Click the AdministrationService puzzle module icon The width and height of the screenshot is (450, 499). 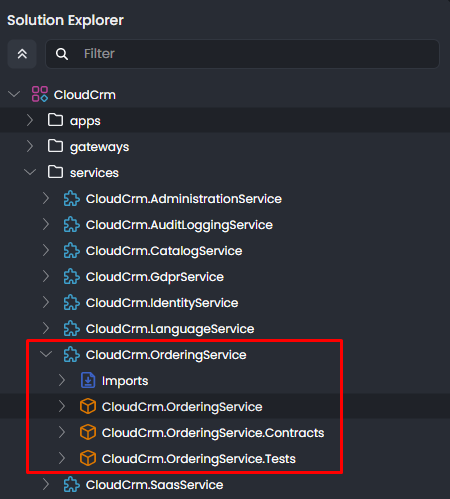[x=72, y=199]
